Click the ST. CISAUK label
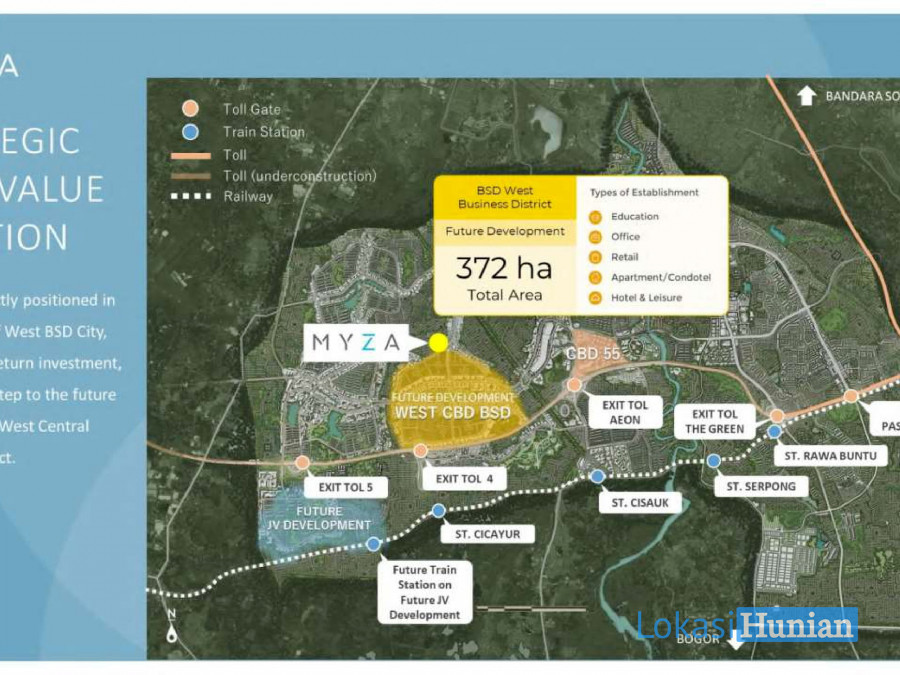Screen dimensions: 900x675 point(640,503)
